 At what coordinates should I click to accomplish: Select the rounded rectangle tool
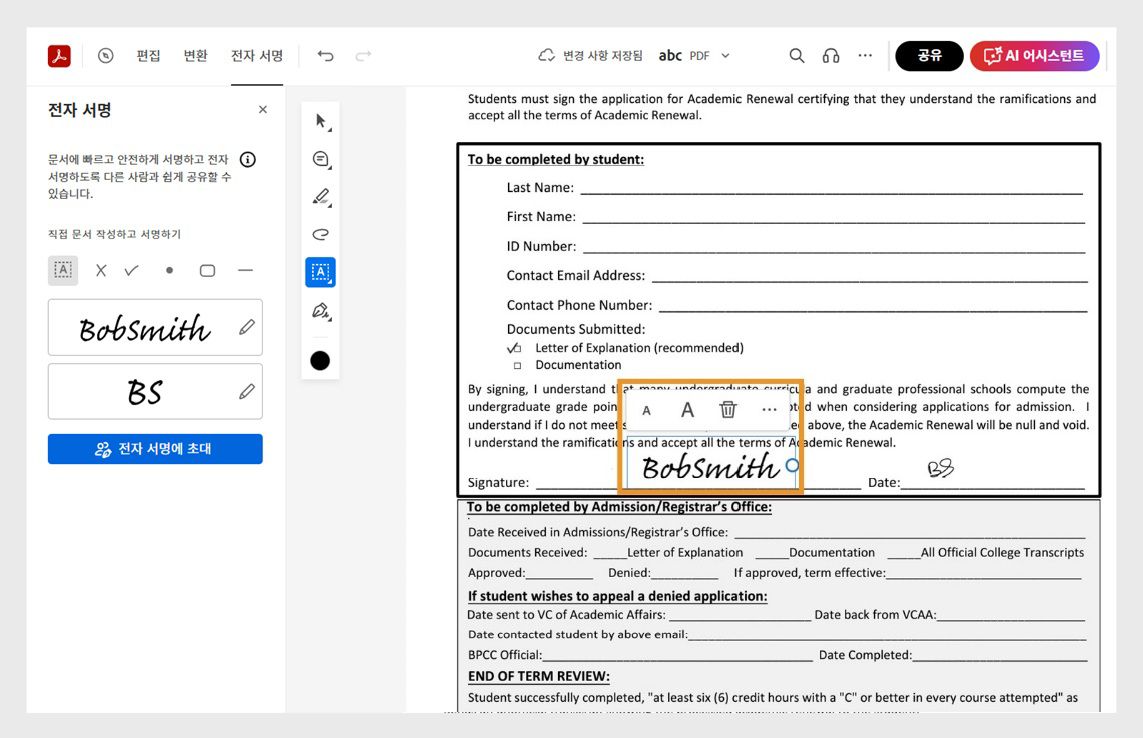point(207,271)
